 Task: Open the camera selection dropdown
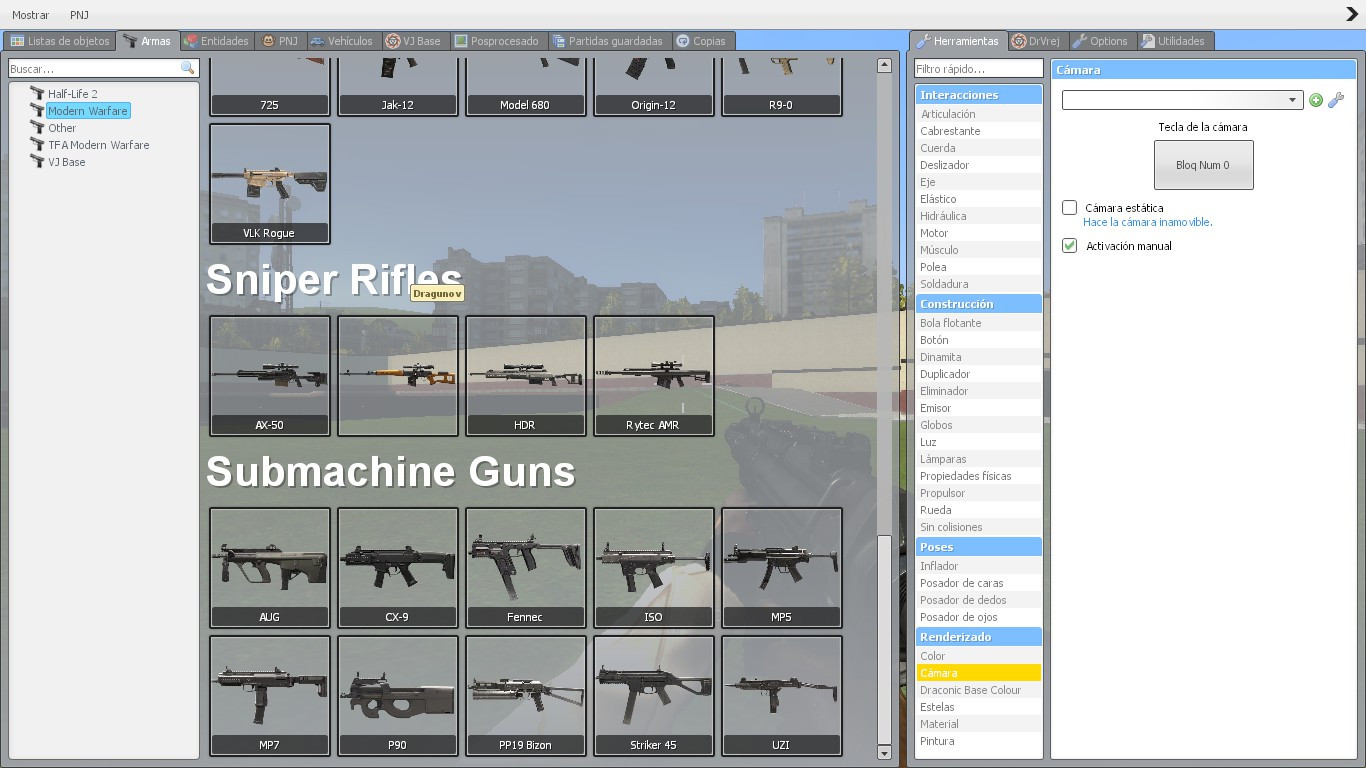pyautogui.click(x=1290, y=100)
